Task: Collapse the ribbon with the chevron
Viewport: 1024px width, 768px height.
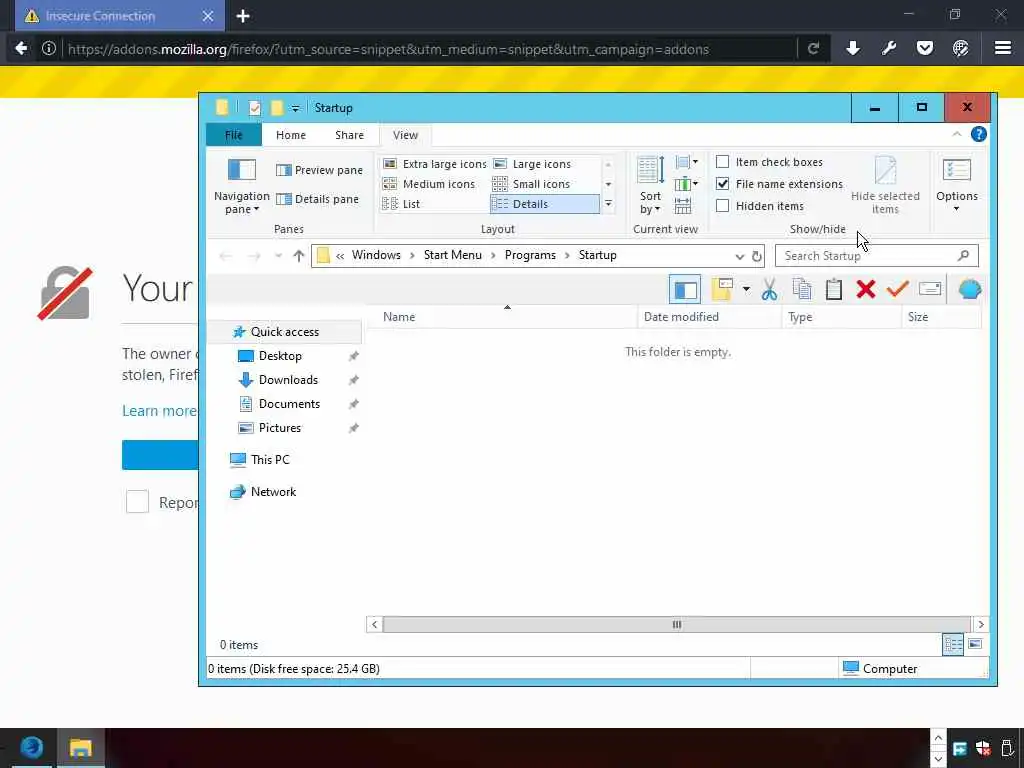Action: click(957, 135)
